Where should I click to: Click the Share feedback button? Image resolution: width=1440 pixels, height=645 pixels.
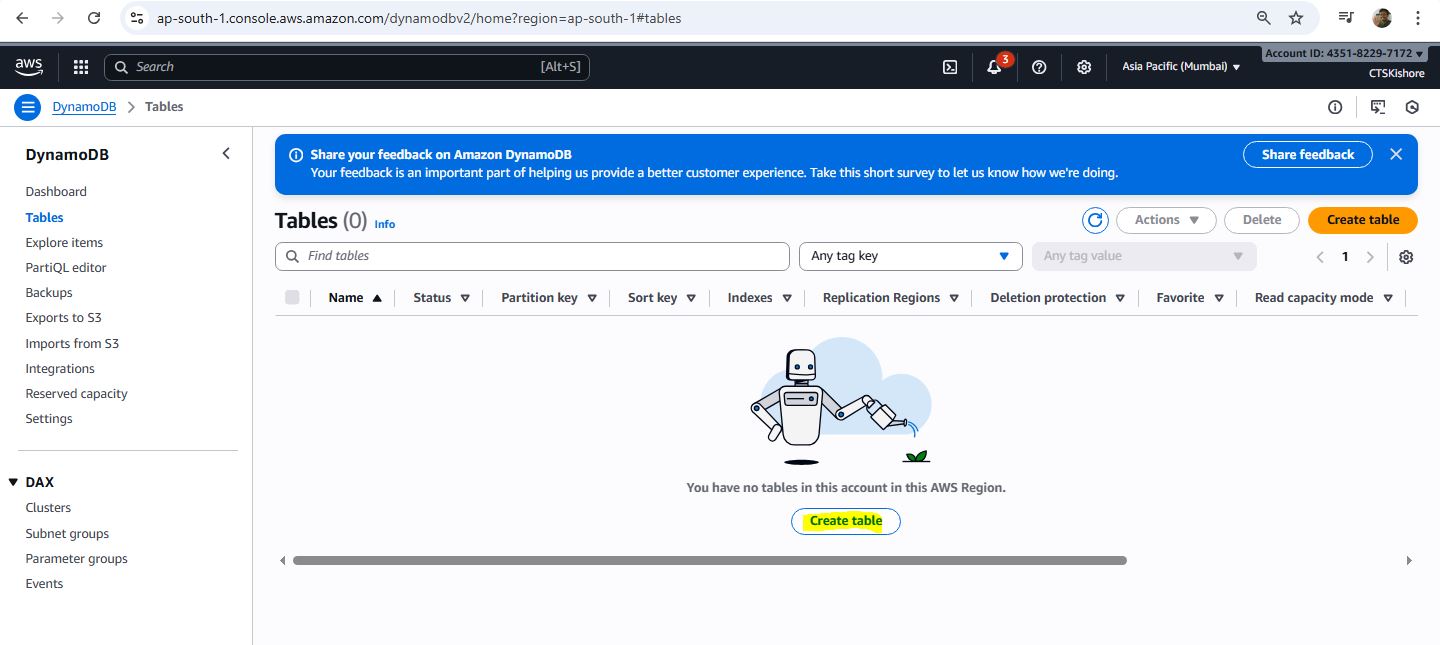[x=1307, y=154]
